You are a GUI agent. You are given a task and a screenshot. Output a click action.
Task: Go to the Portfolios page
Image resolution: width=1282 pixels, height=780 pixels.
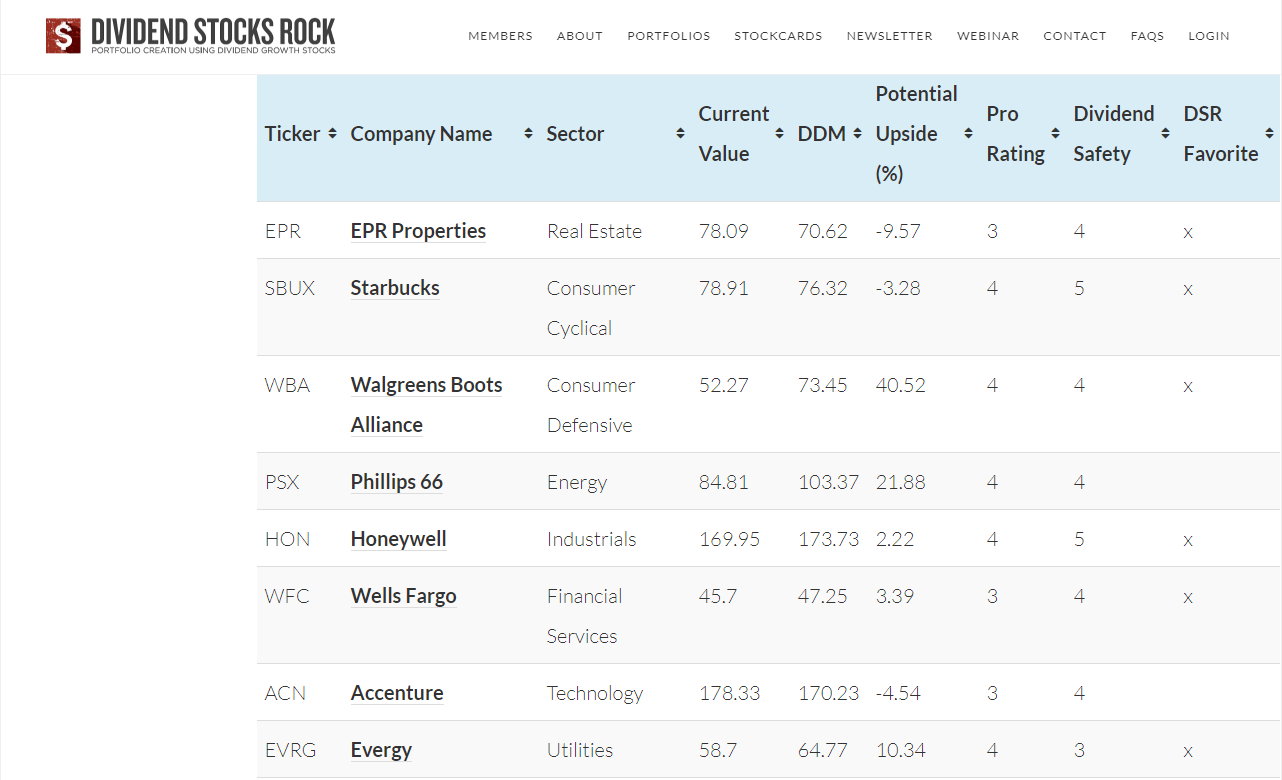coord(668,36)
